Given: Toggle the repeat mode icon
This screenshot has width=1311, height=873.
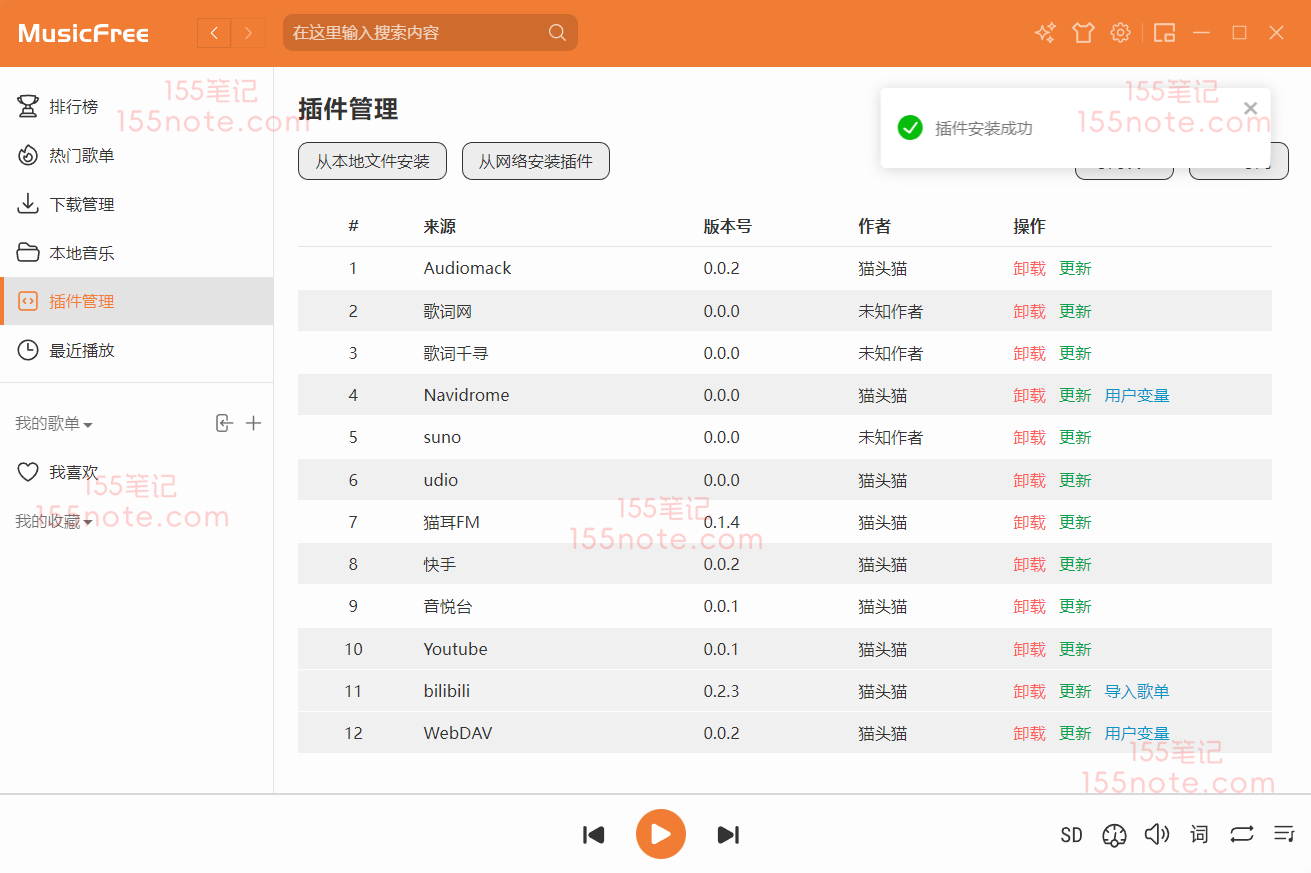Looking at the screenshot, I should point(1242,835).
